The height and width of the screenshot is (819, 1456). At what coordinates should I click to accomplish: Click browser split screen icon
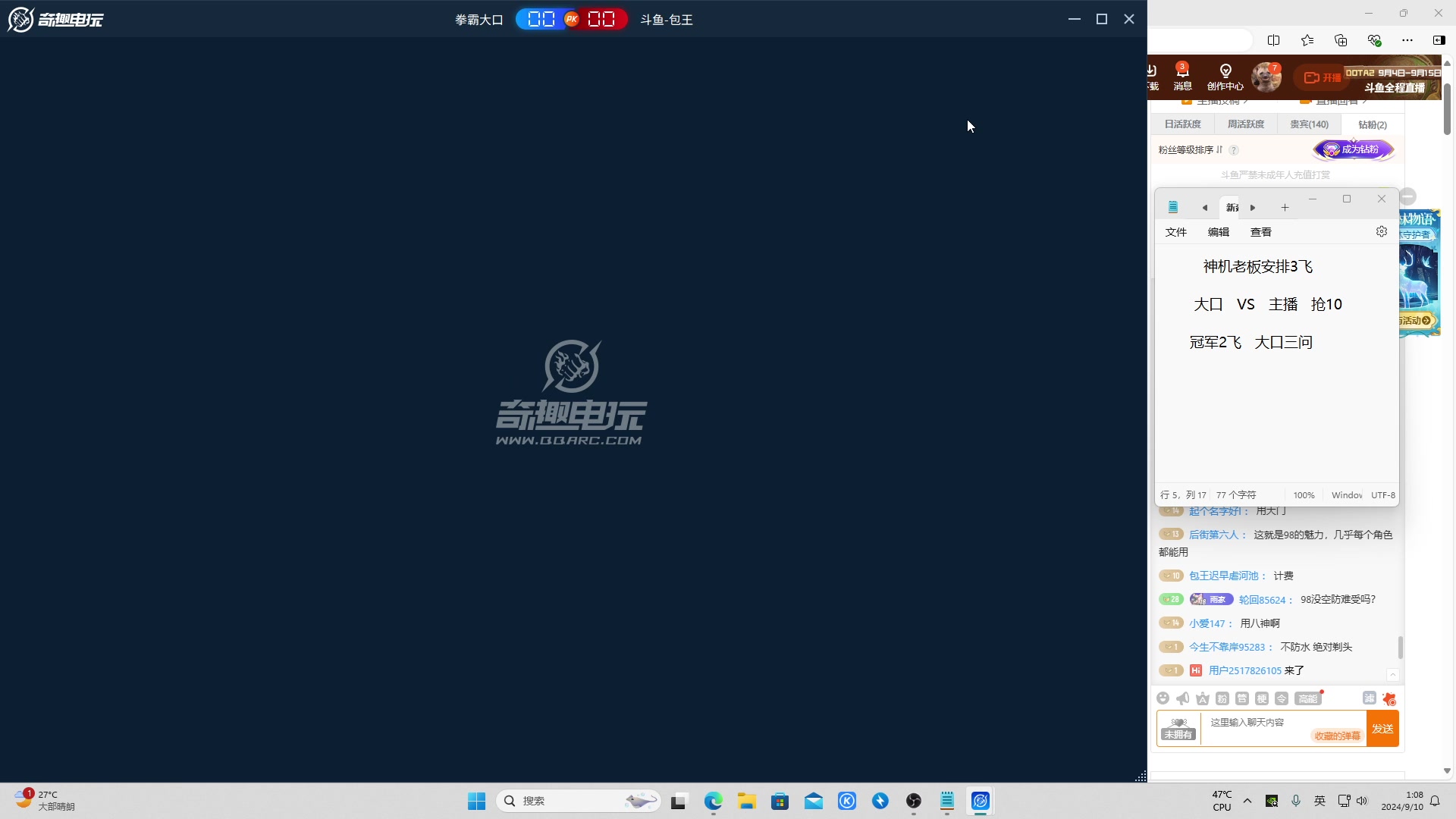coord(1273,40)
